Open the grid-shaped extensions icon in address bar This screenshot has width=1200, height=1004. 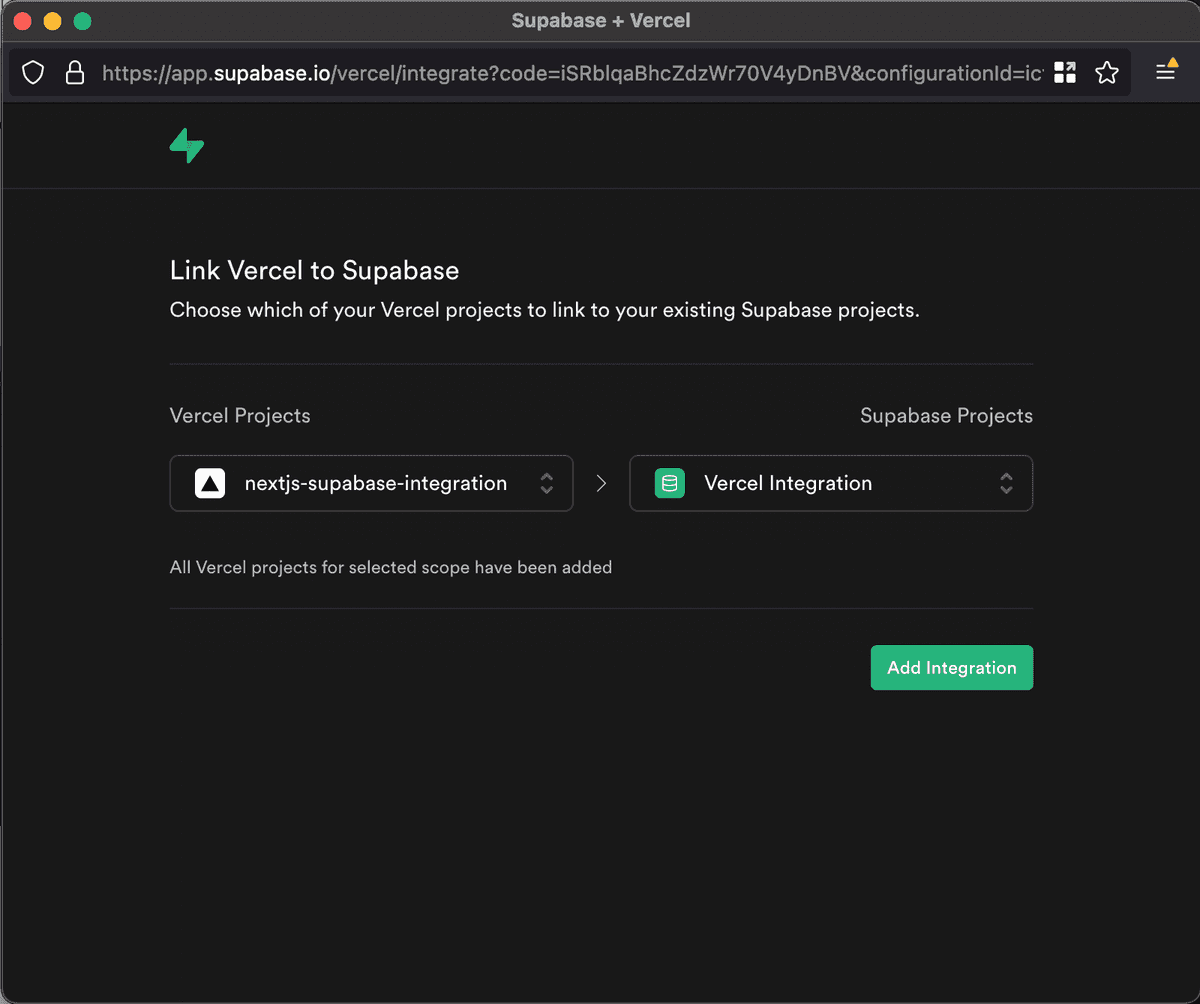point(1065,72)
